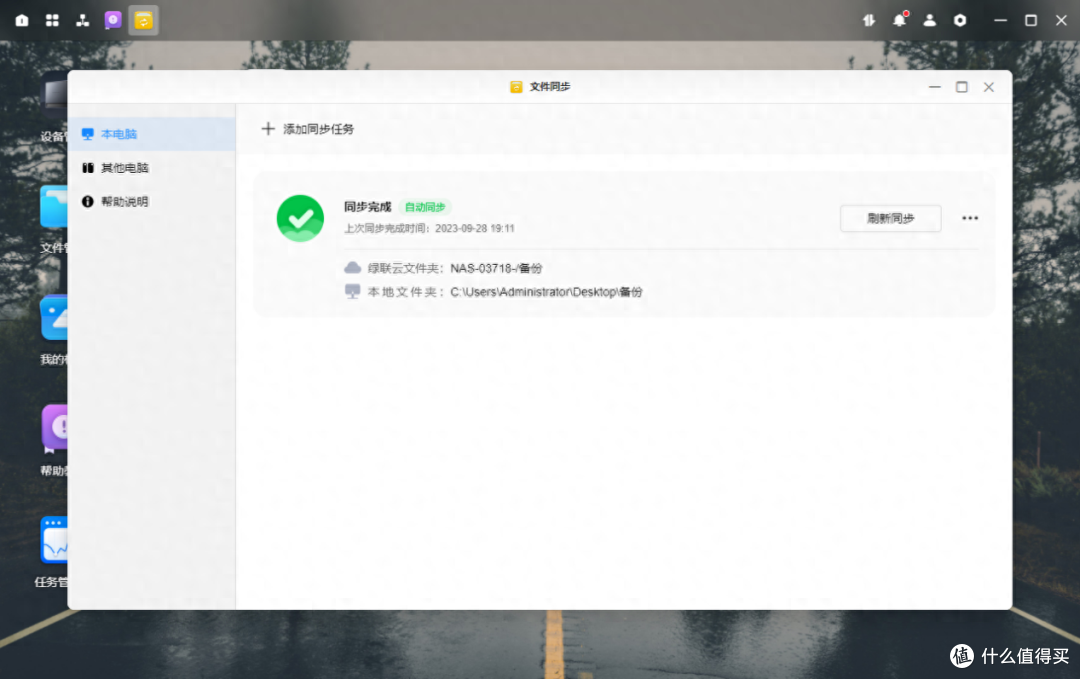Maximize the main client window

tap(1031, 20)
